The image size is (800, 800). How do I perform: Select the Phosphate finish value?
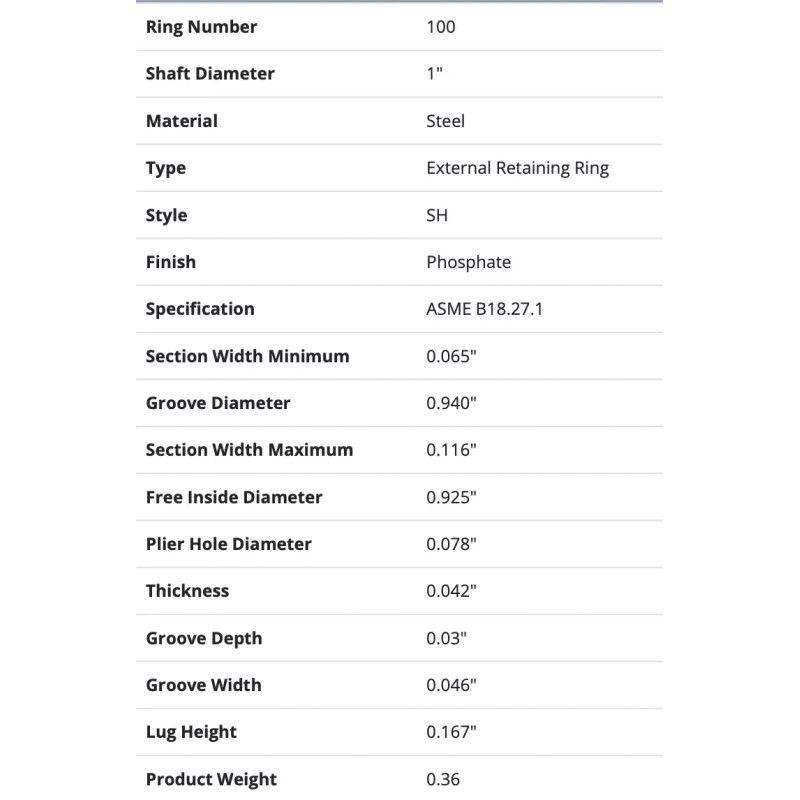coord(468,262)
